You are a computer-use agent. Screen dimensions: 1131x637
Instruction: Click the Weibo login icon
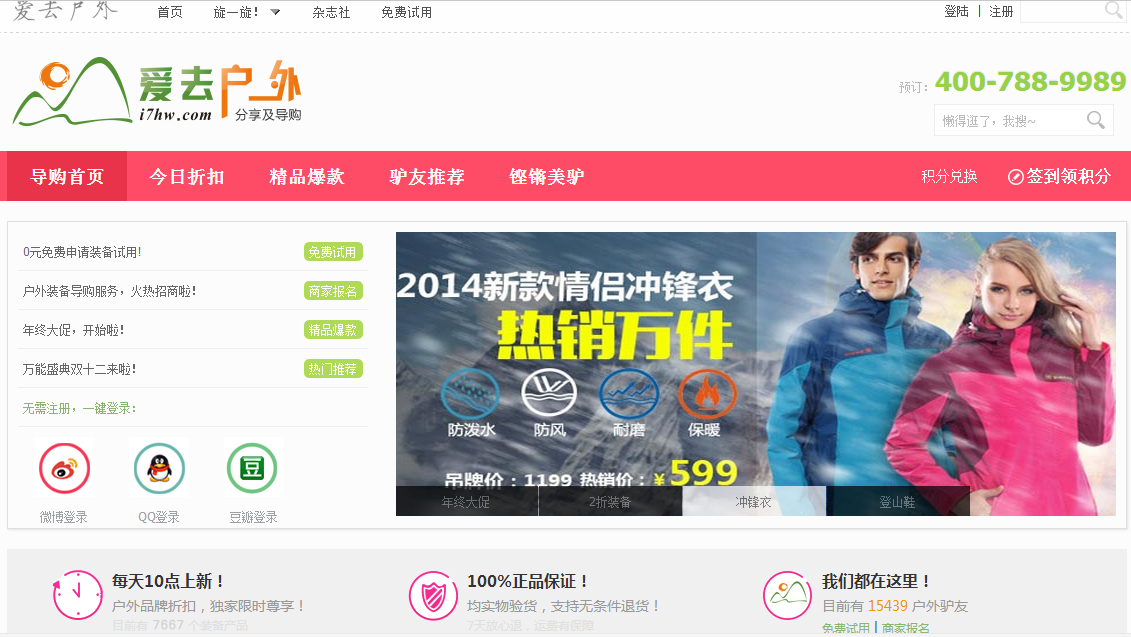click(x=64, y=468)
